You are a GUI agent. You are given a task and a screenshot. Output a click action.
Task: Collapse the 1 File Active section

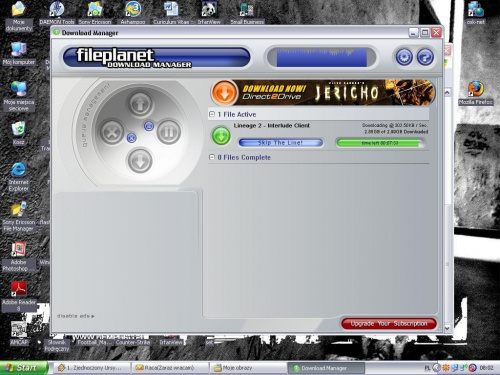pos(212,114)
